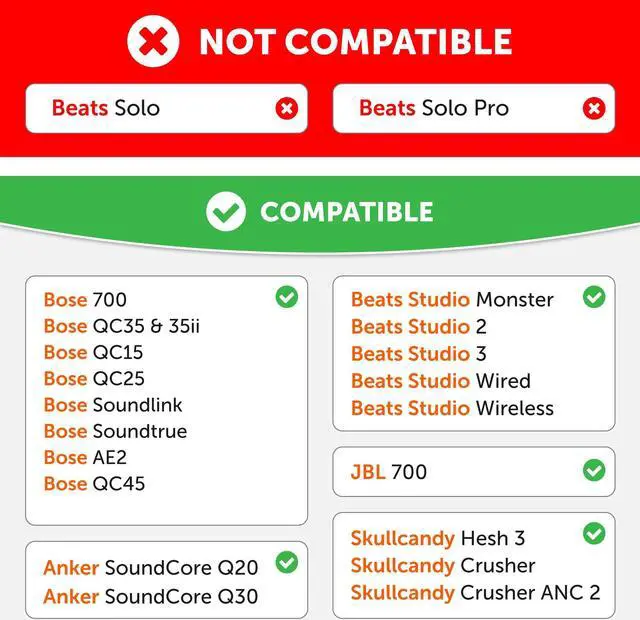Select the Beats Solo incompatible item
Screen dimensions: 640x620
click(106, 108)
